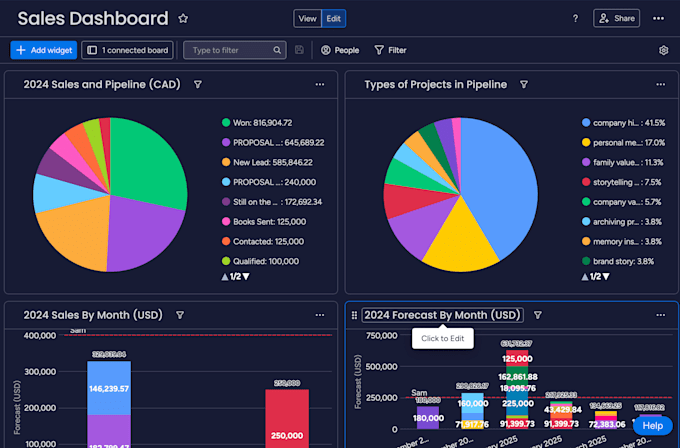Go to next legend page in Types of Projects

[x=606, y=277]
